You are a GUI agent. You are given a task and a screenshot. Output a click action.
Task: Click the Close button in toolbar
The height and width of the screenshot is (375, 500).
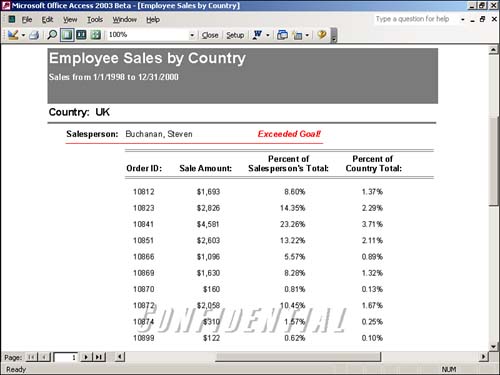tap(210, 35)
